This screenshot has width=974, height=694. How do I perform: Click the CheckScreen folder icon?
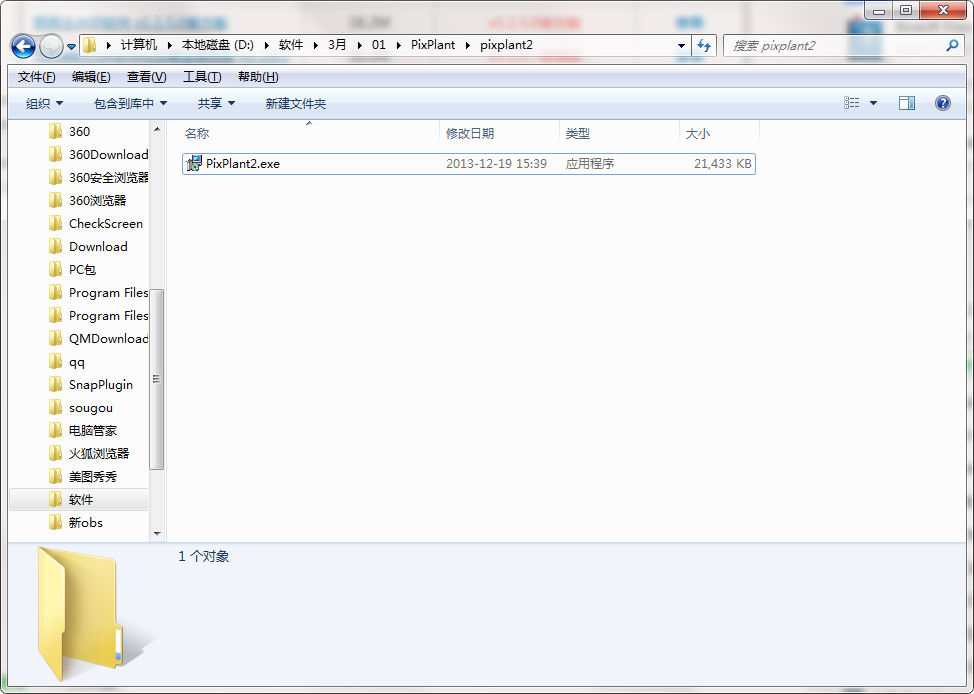[x=55, y=223]
